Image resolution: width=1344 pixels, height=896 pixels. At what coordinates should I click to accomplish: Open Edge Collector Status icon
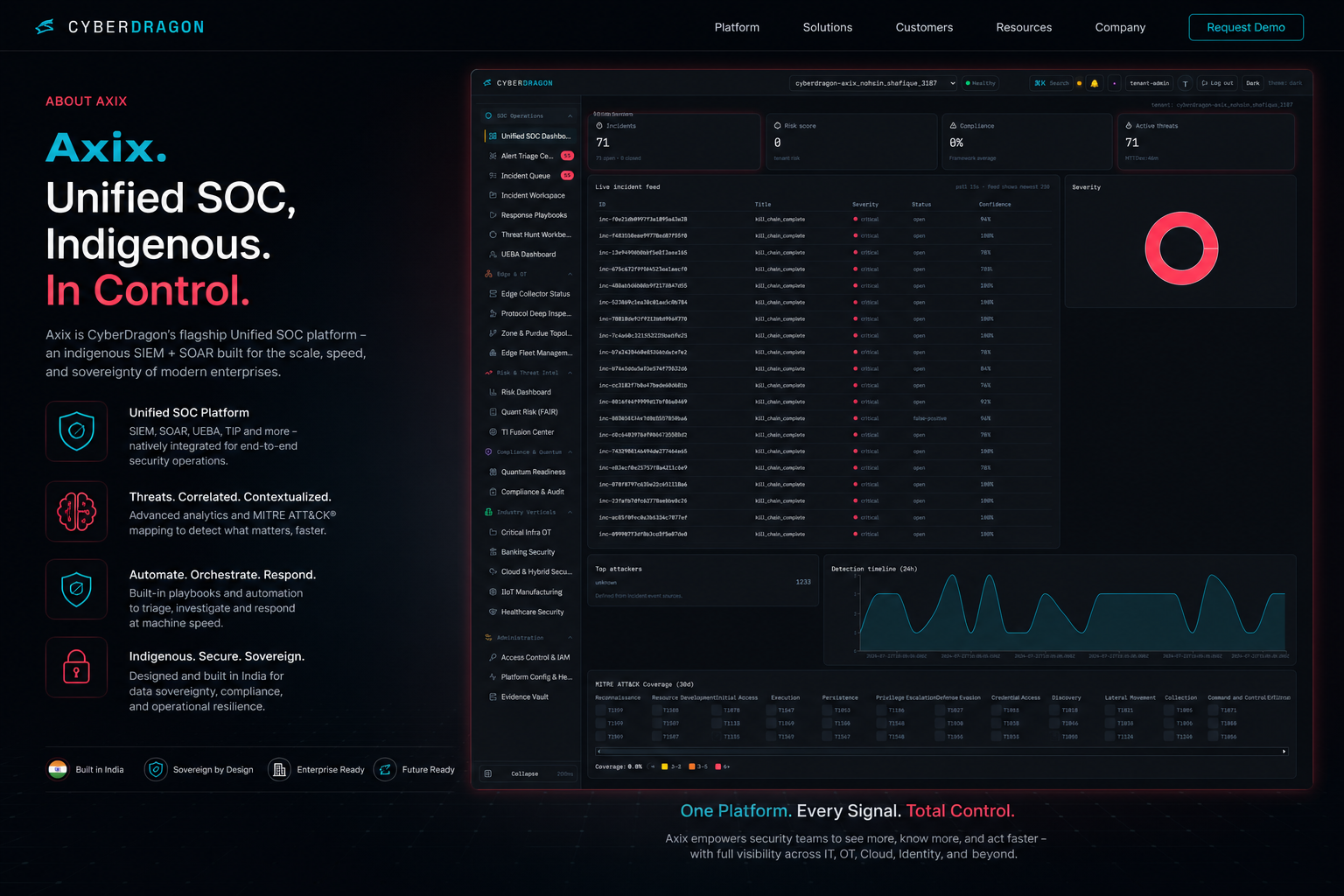[493, 294]
